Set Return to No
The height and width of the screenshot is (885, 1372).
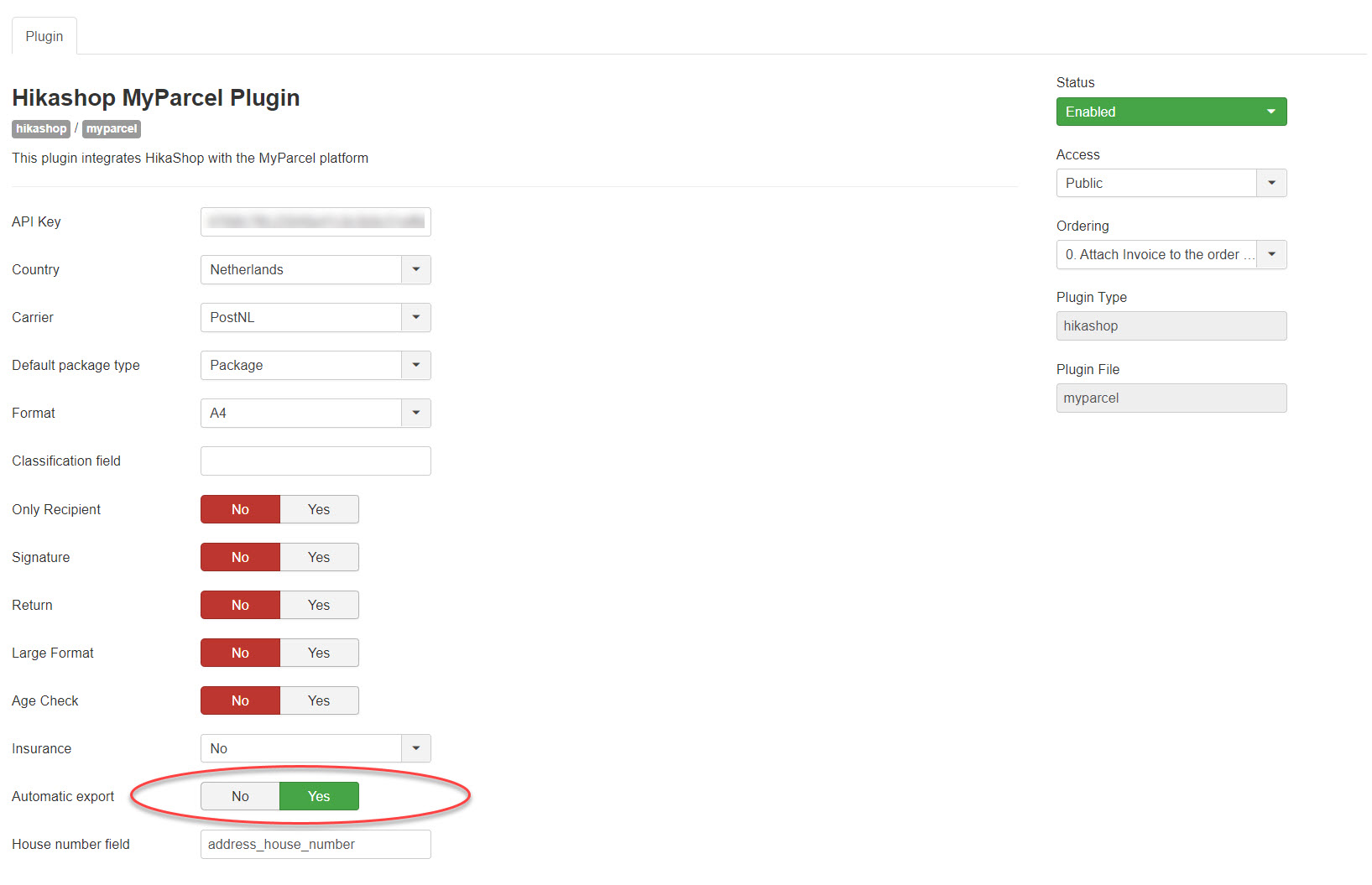[x=240, y=605]
